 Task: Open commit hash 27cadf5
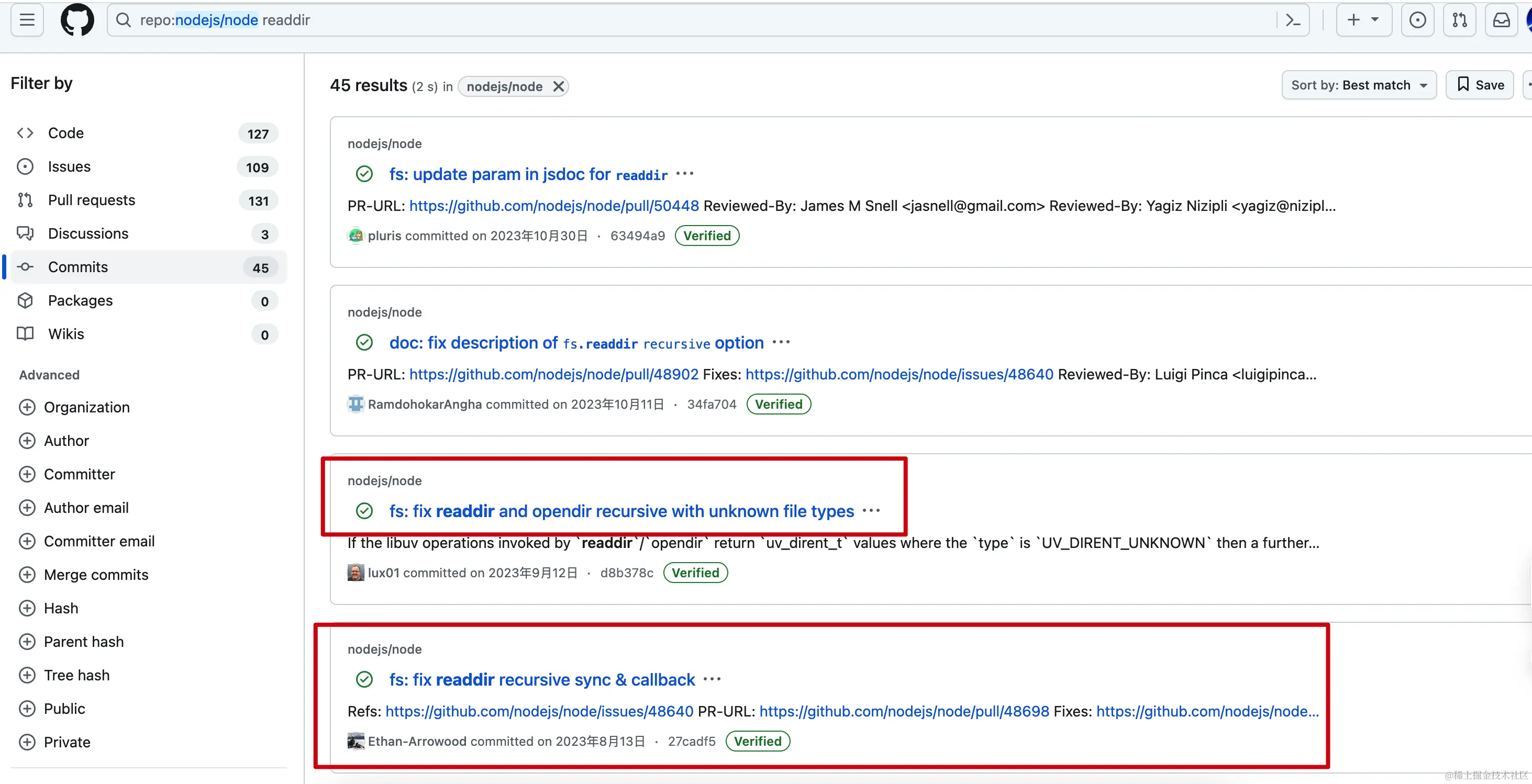pyautogui.click(x=691, y=742)
